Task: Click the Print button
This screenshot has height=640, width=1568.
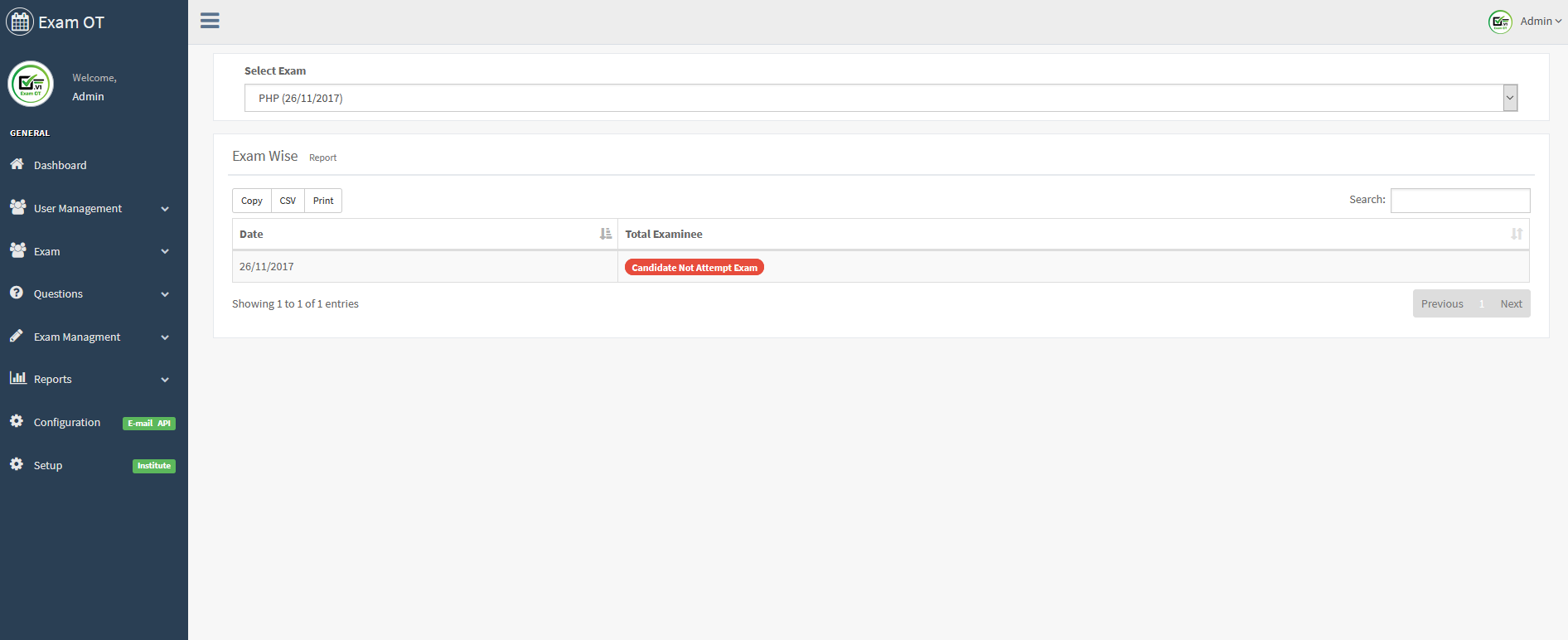Action: pos(323,201)
